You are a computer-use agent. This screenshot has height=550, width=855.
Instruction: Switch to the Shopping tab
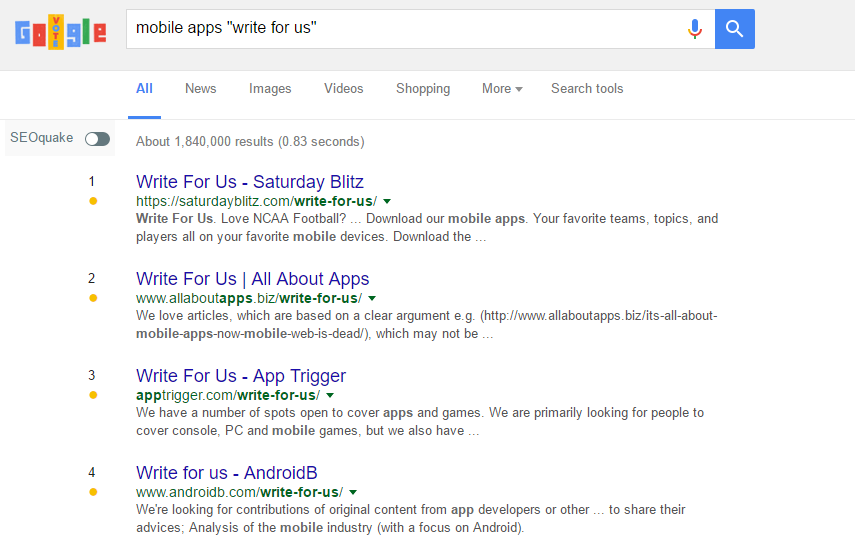(423, 88)
